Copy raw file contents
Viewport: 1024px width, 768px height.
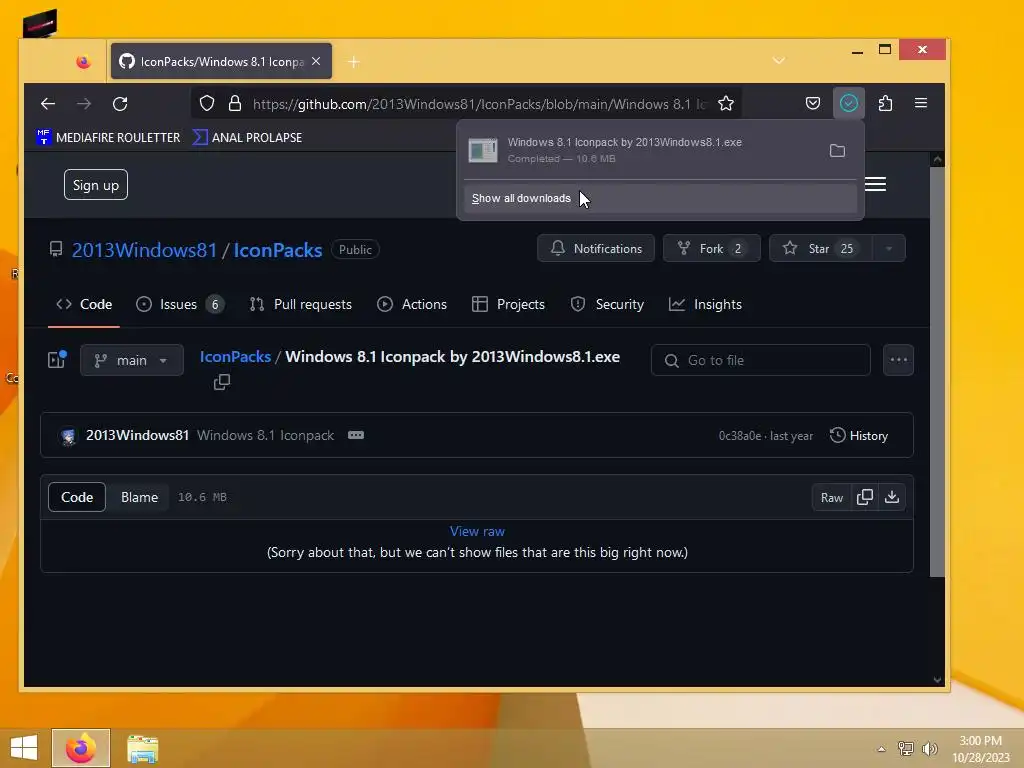(865, 497)
